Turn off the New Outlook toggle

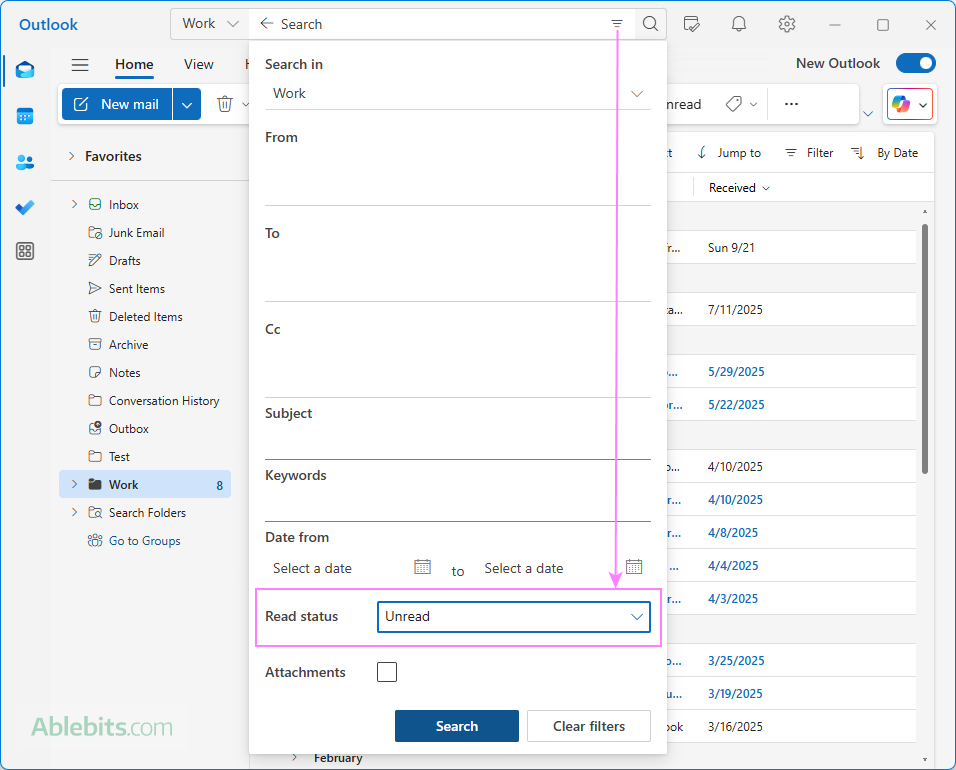(x=915, y=63)
